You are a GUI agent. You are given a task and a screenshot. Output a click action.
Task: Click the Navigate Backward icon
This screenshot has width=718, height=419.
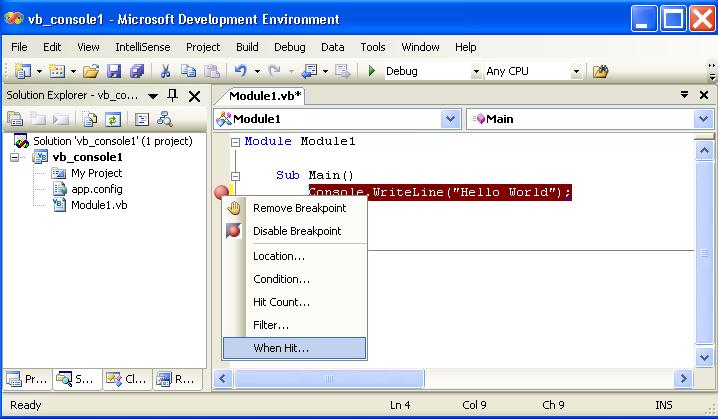(310, 71)
